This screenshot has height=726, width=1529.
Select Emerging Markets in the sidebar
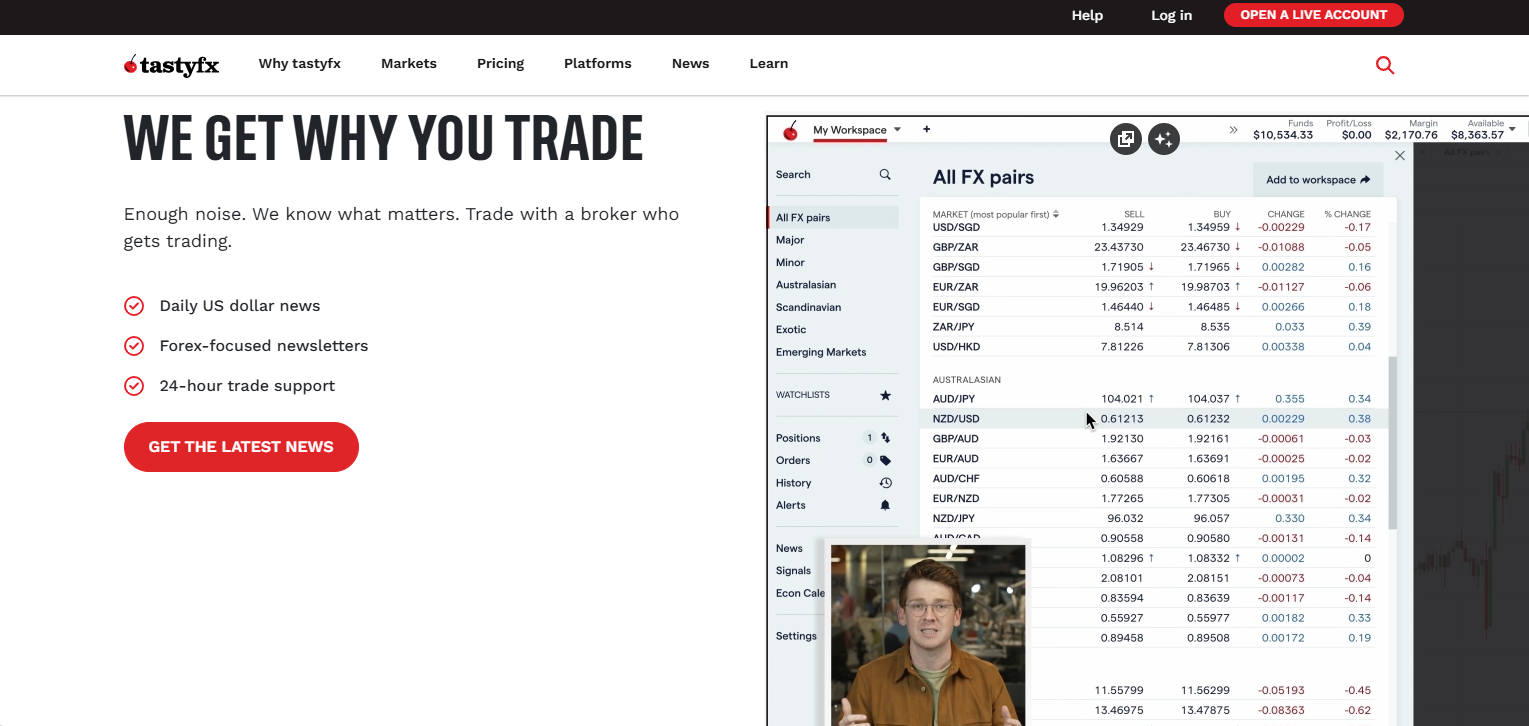(821, 352)
